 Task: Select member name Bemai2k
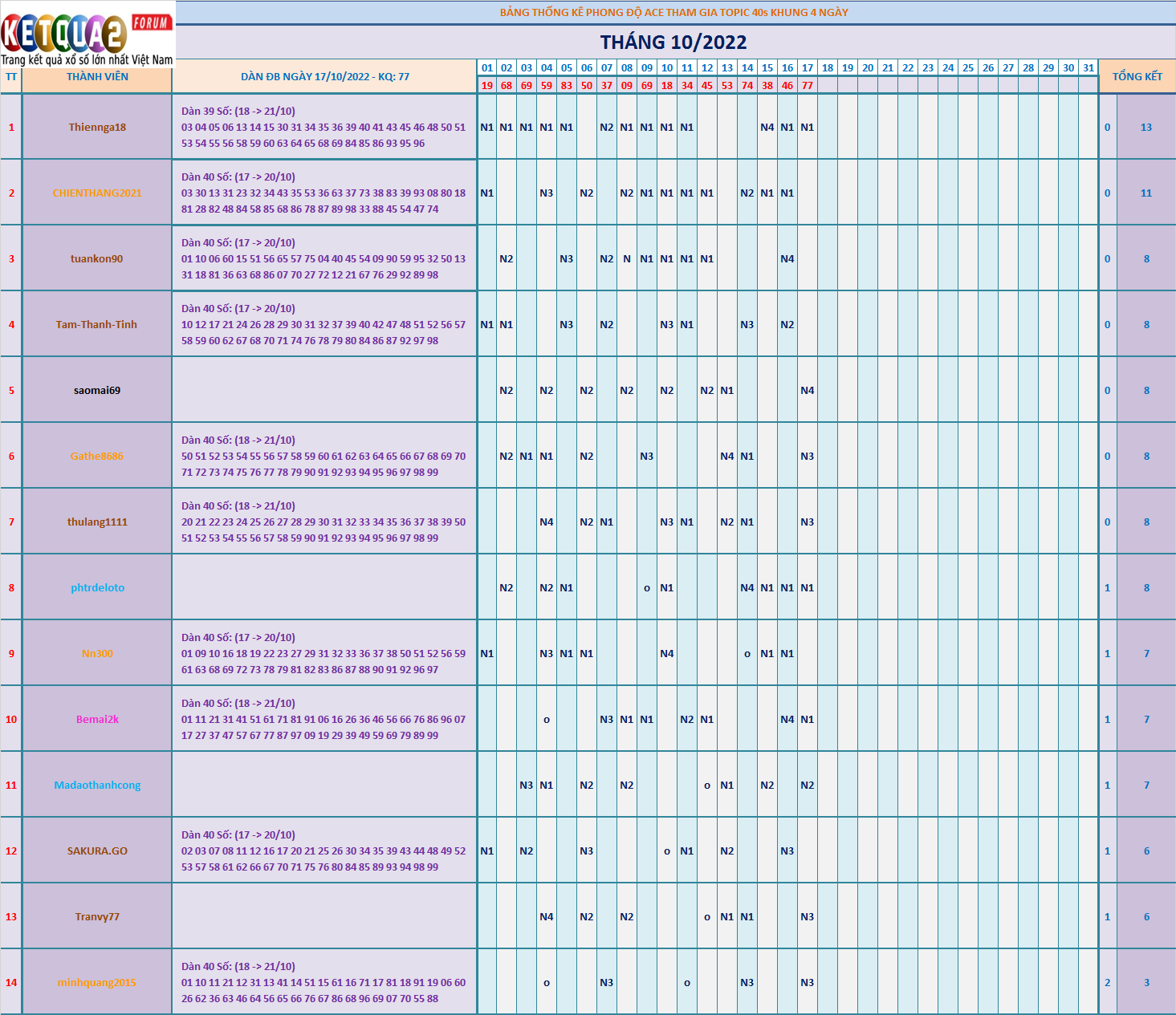[97, 720]
